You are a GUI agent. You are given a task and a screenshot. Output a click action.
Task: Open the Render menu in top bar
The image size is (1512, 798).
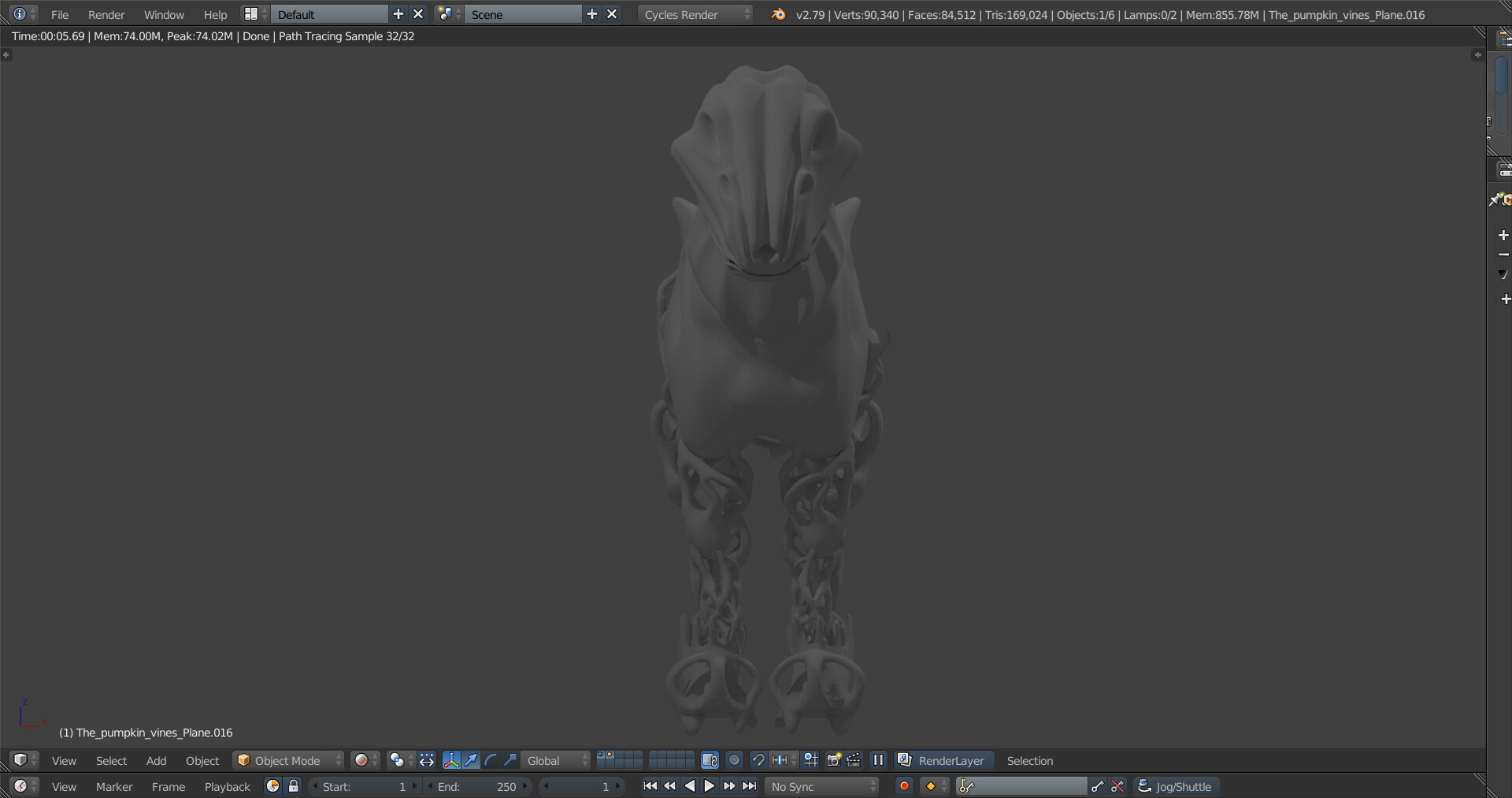pyautogui.click(x=106, y=14)
